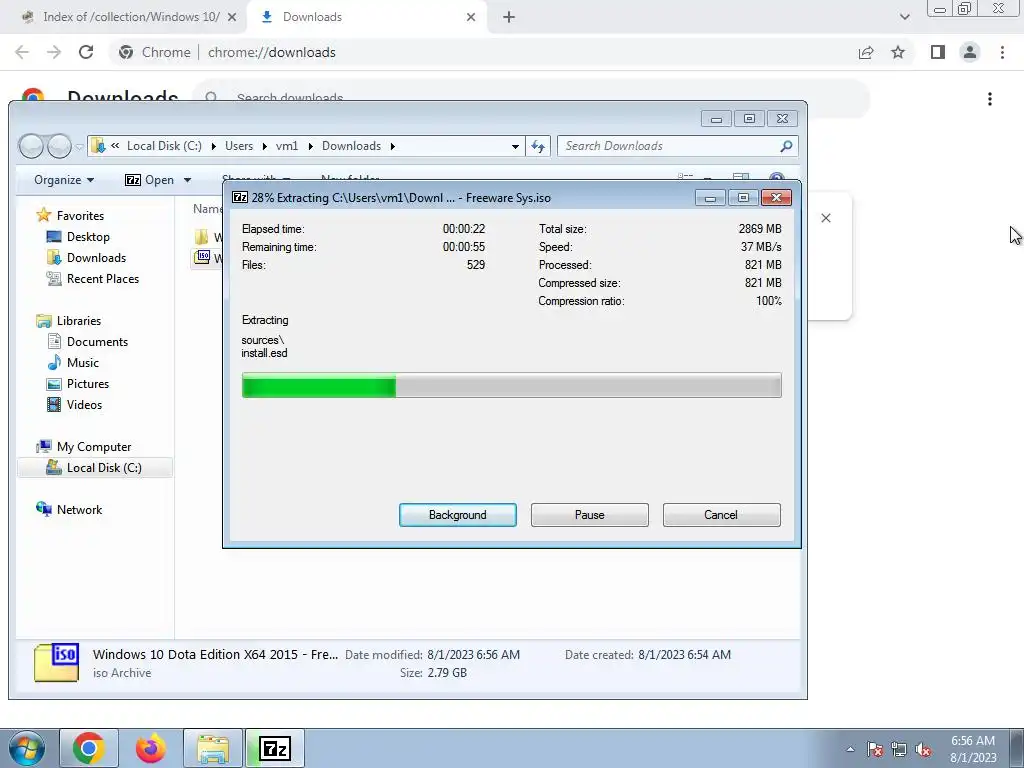Image resolution: width=1024 pixels, height=768 pixels.
Task: Launch Firefox from the taskbar
Action: (x=150, y=748)
